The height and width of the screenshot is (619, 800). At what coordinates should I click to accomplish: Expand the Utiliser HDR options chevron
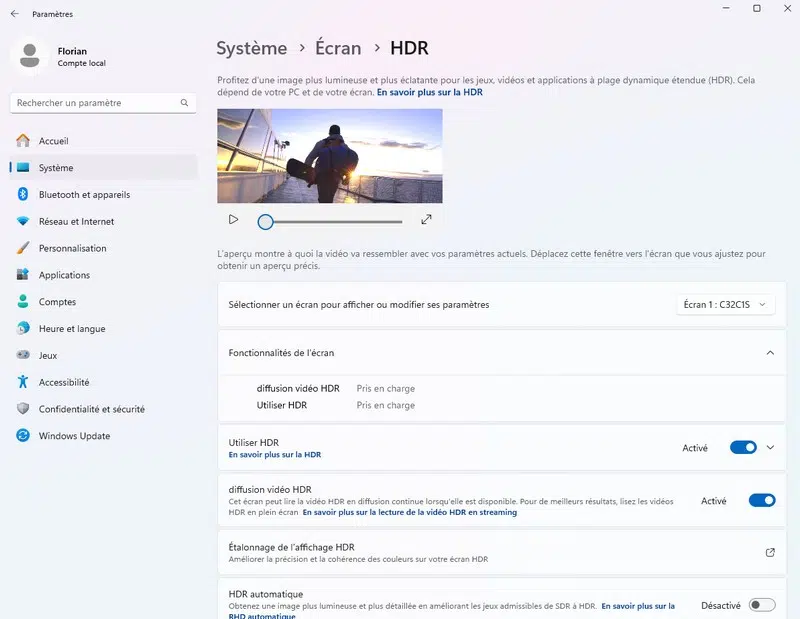(770, 448)
